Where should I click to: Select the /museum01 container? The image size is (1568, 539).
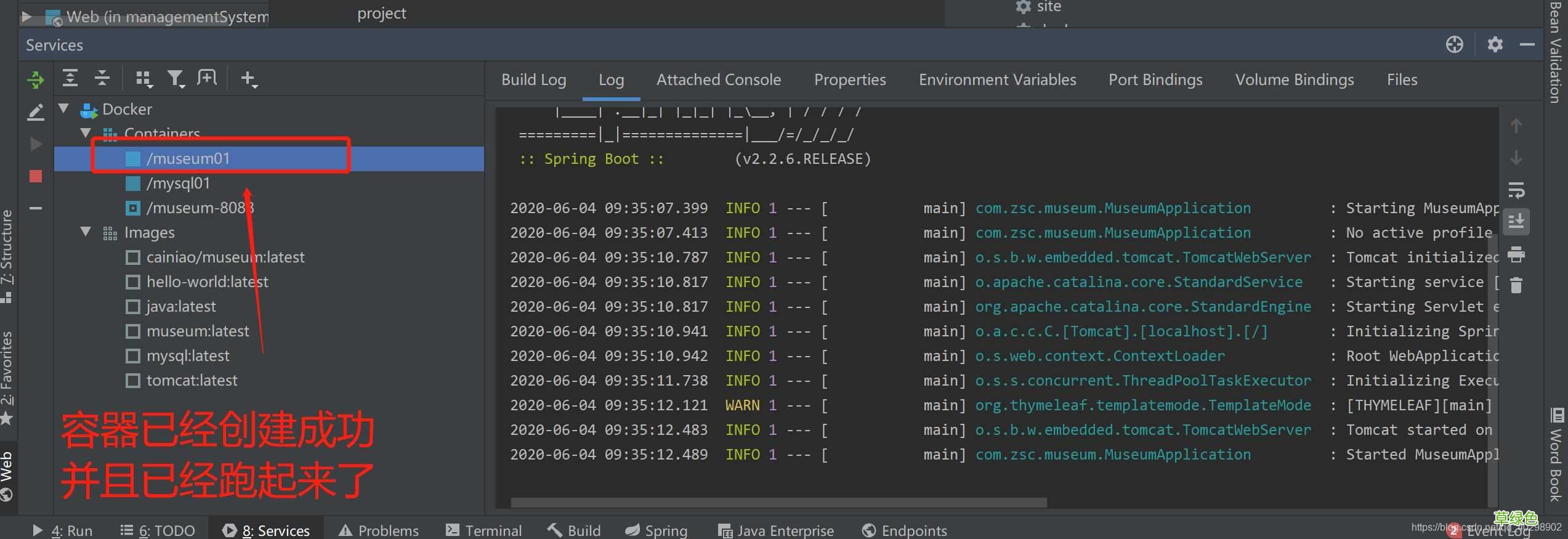[269, 158]
